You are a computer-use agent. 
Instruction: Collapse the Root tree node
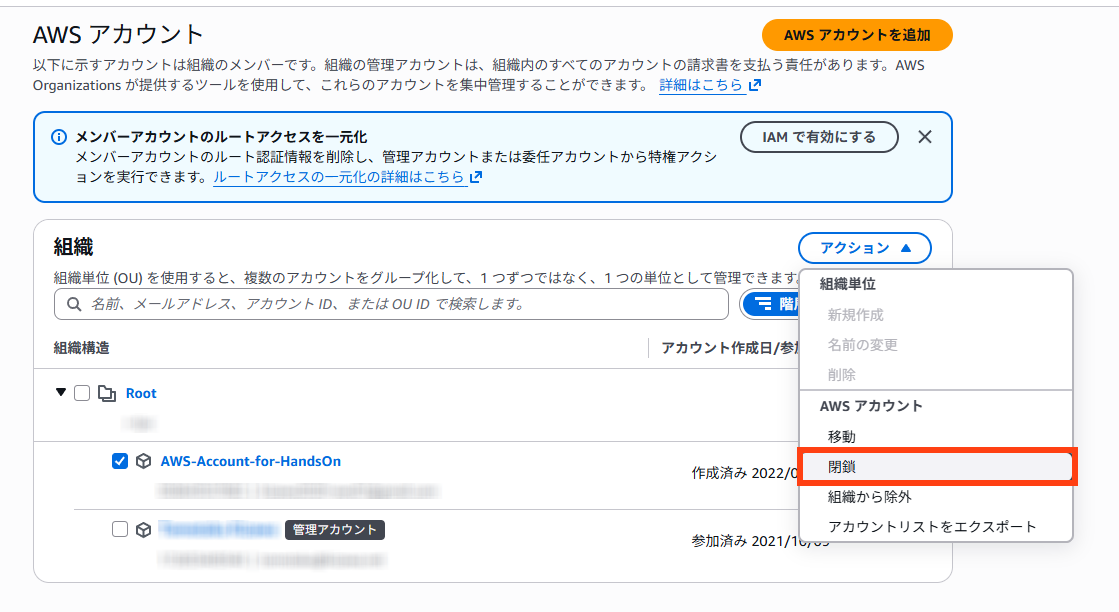[61, 394]
